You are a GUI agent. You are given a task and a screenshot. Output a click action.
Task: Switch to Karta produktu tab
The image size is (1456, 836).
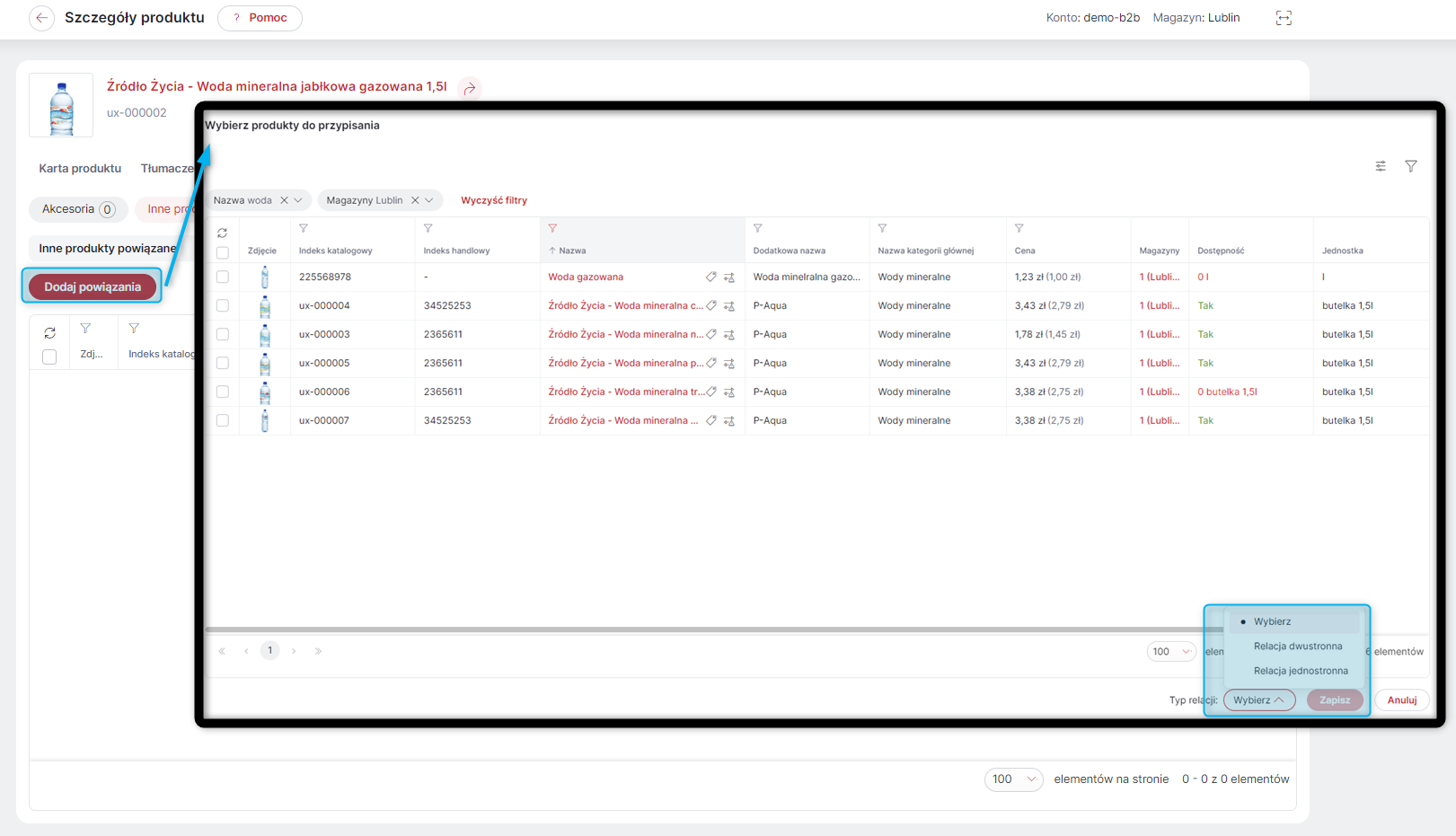(80, 168)
